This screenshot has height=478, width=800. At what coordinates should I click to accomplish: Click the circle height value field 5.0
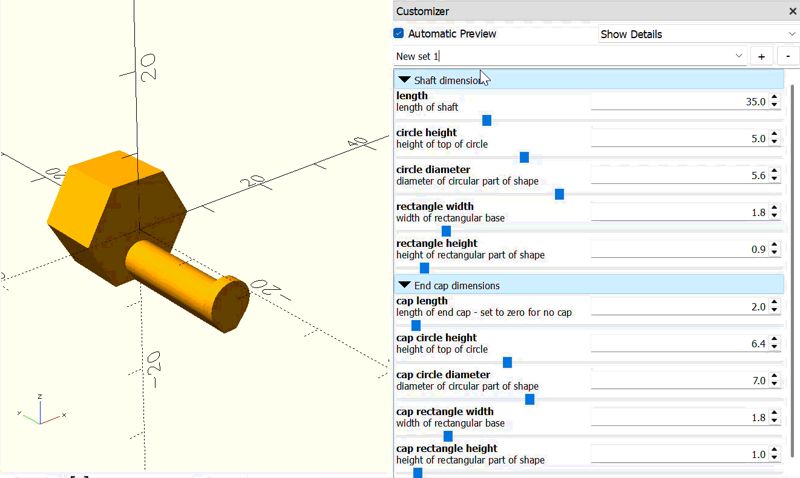(x=679, y=138)
